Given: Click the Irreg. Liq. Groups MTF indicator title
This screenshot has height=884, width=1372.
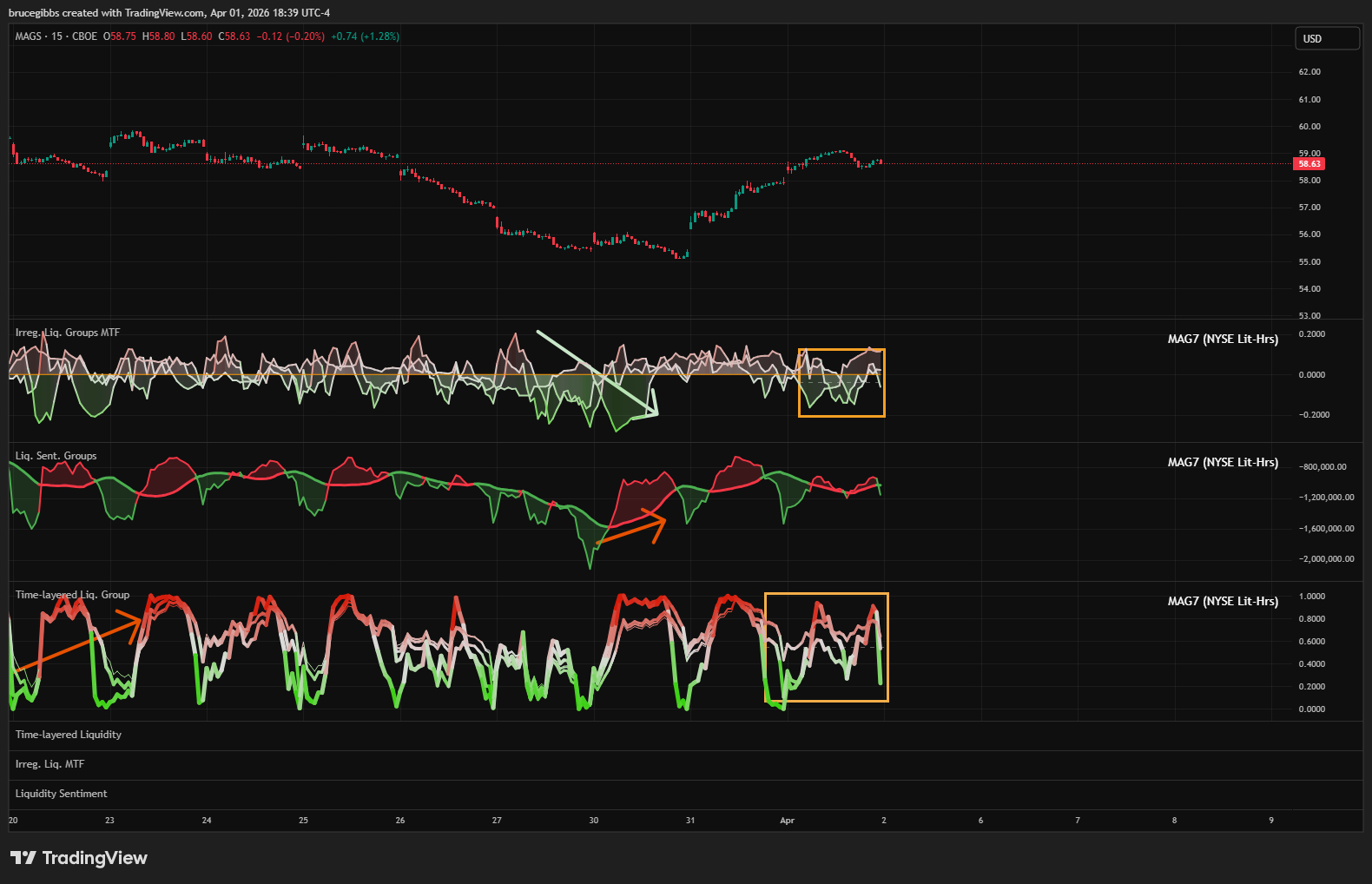Looking at the screenshot, I should 68,333.
